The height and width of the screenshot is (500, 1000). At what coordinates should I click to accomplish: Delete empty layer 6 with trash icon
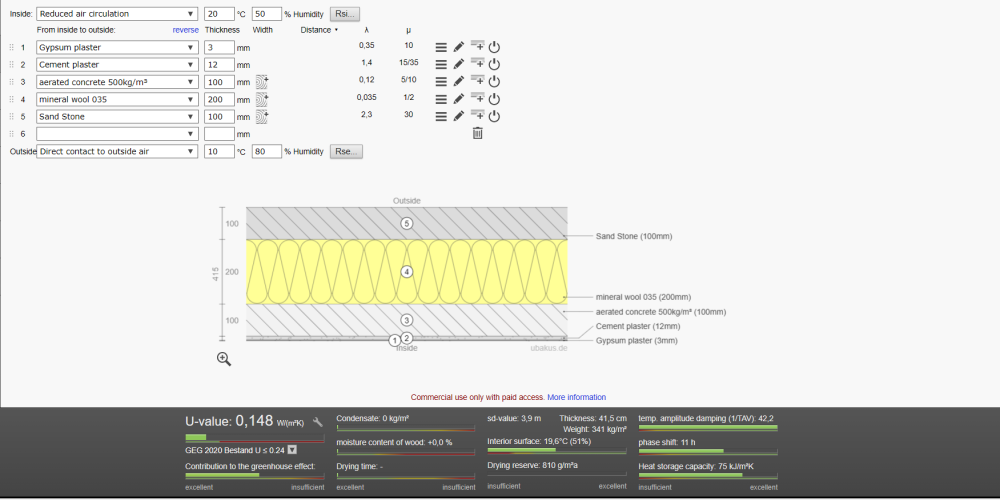tap(477, 133)
